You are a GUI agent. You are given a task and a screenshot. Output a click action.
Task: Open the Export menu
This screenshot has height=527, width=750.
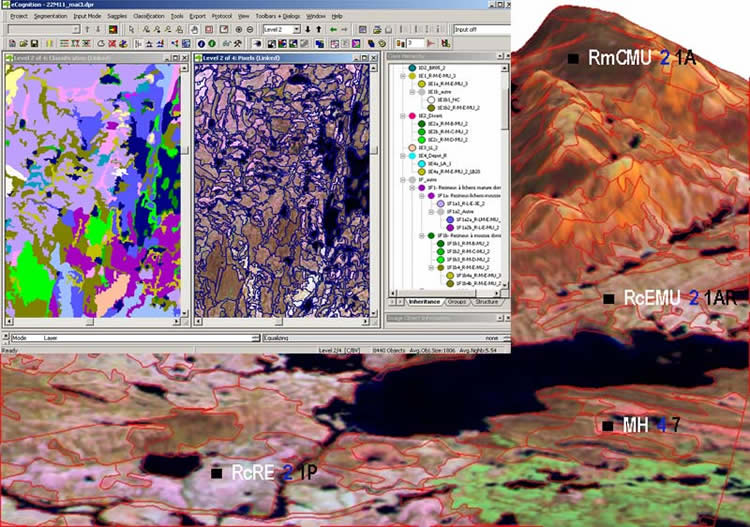198,16
